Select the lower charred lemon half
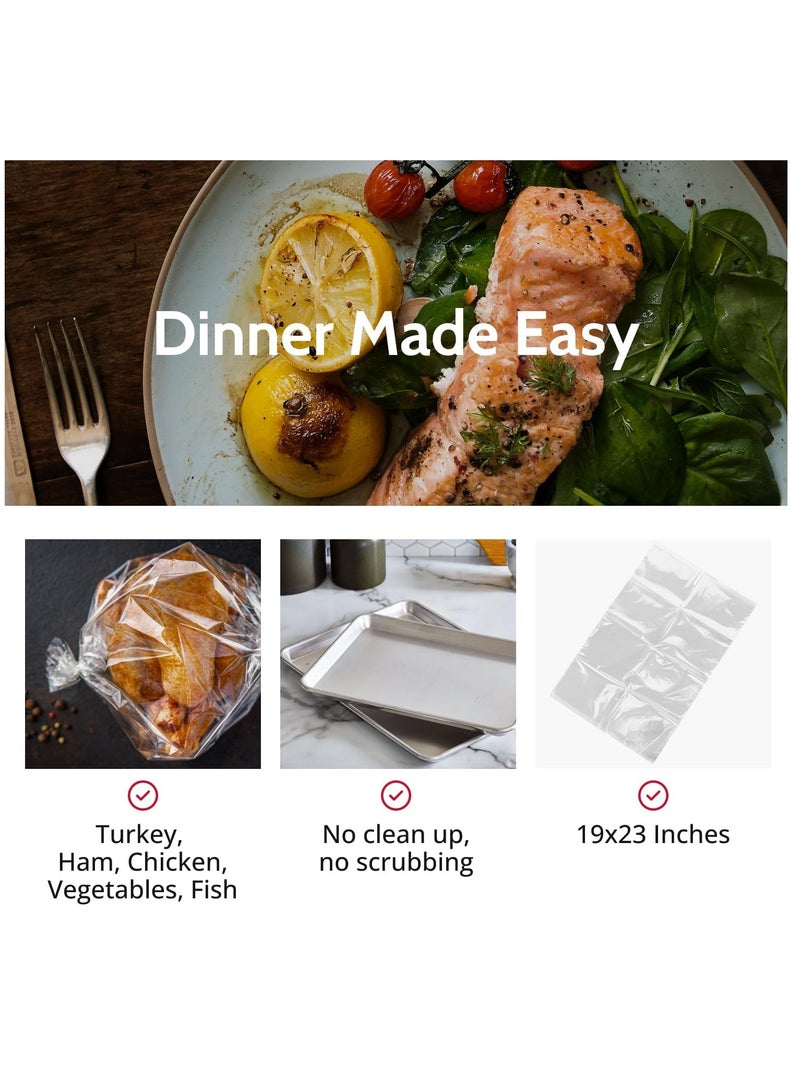 click(x=312, y=427)
